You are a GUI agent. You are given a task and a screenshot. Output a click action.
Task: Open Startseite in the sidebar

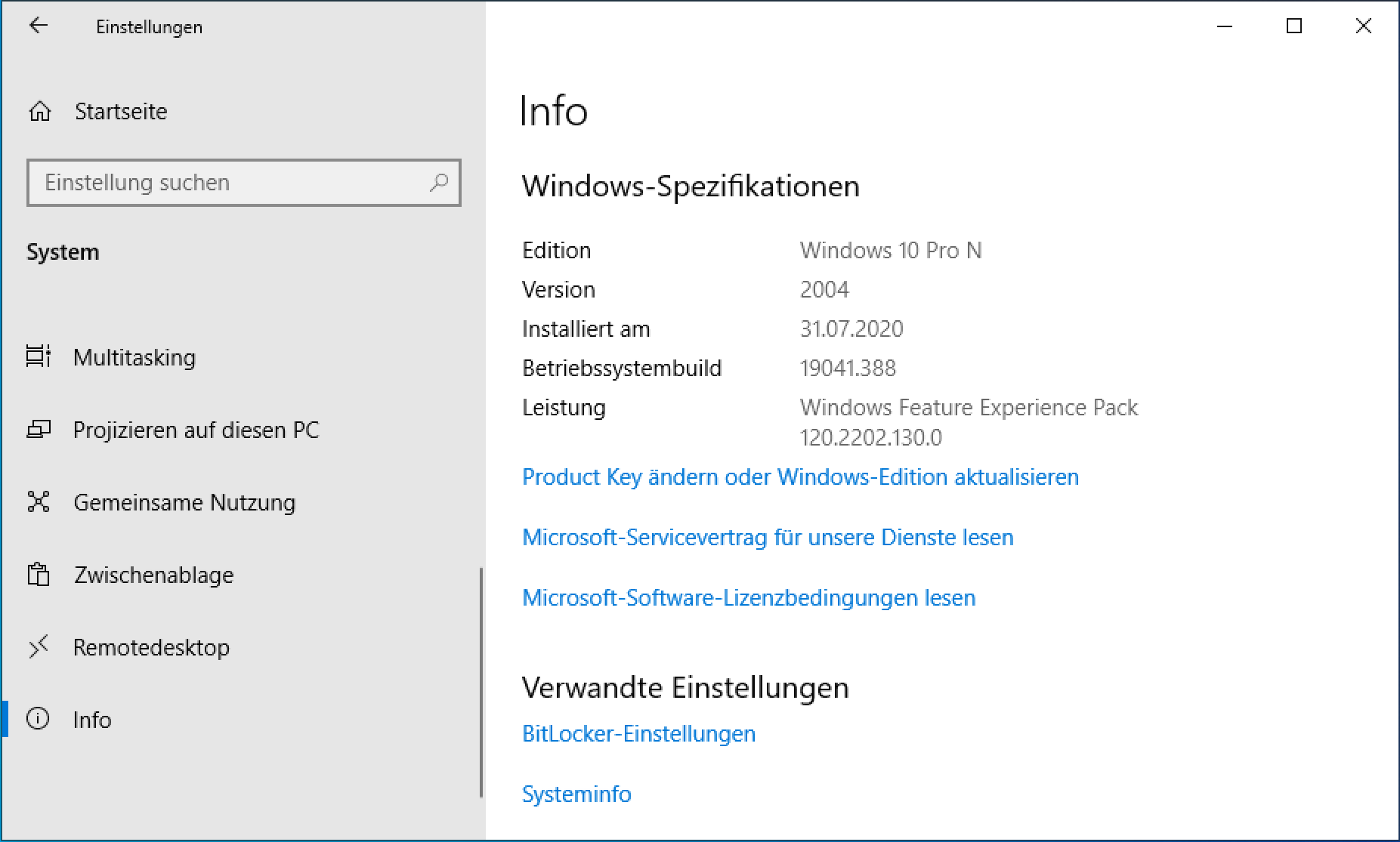coord(242,112)
